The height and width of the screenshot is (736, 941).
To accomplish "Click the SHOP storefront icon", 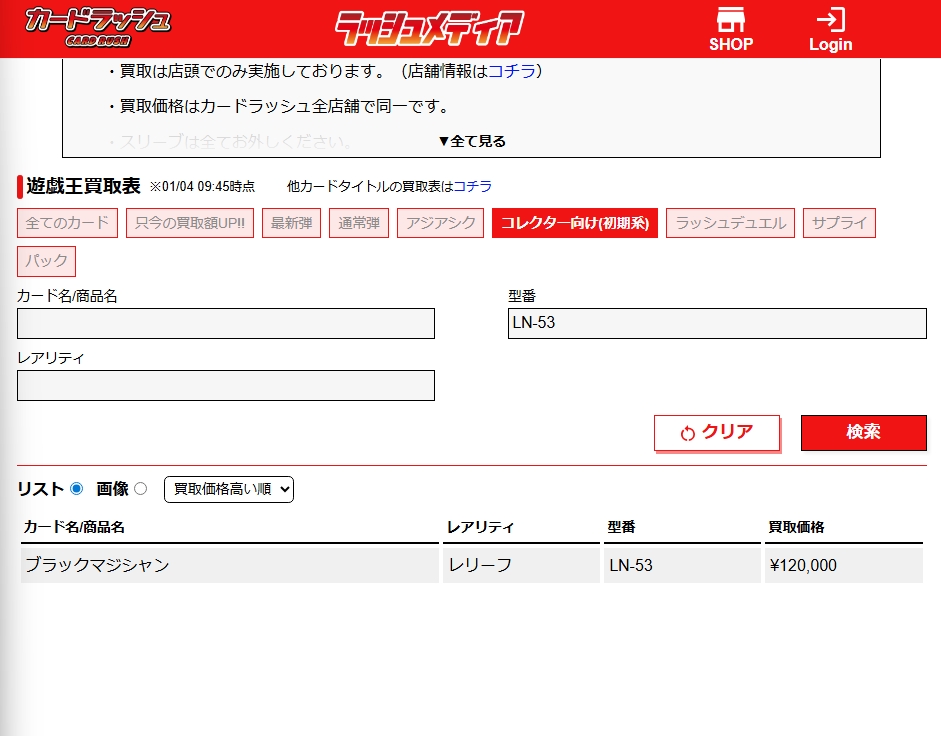I will pyautogui.click(x=730, y=21).
